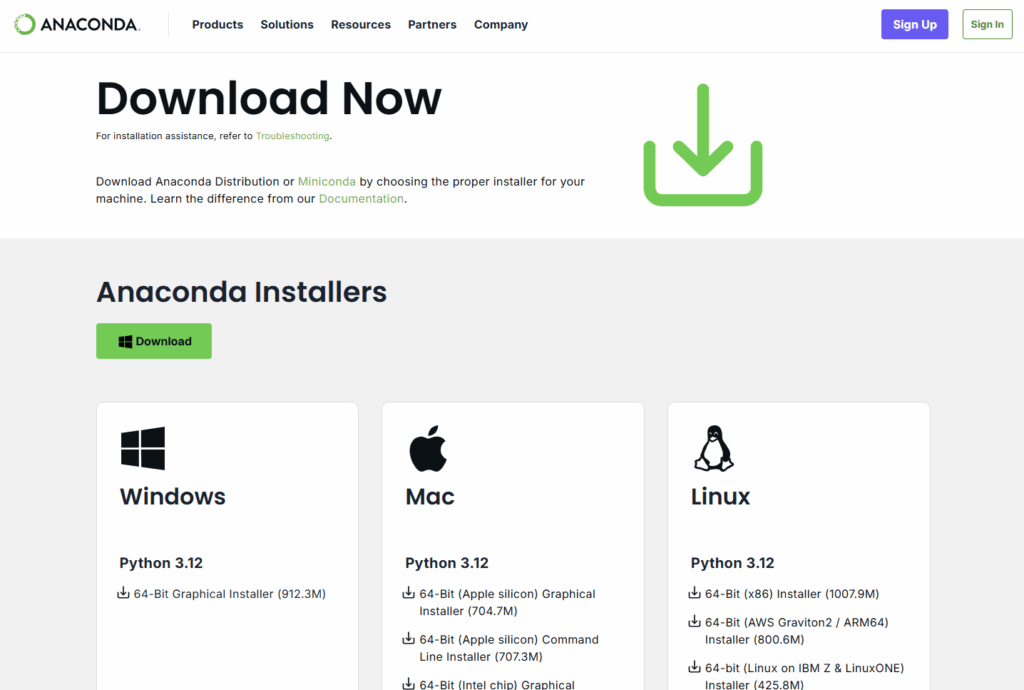Click download icon beside Windows Graphical Installer
The width and height of the screenshot is (1024, 690).
123,593
